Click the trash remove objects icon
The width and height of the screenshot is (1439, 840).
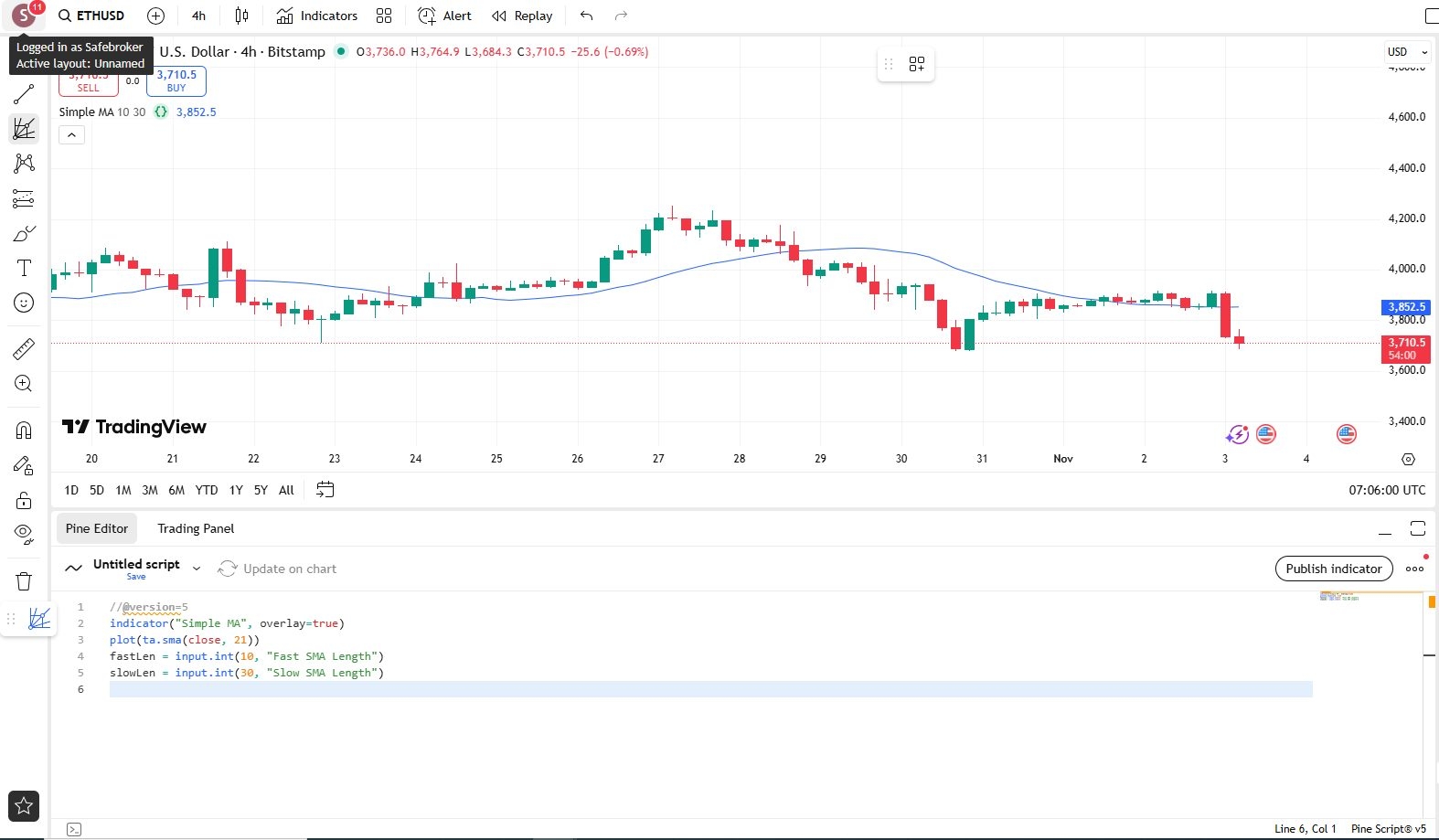[24, 581]
